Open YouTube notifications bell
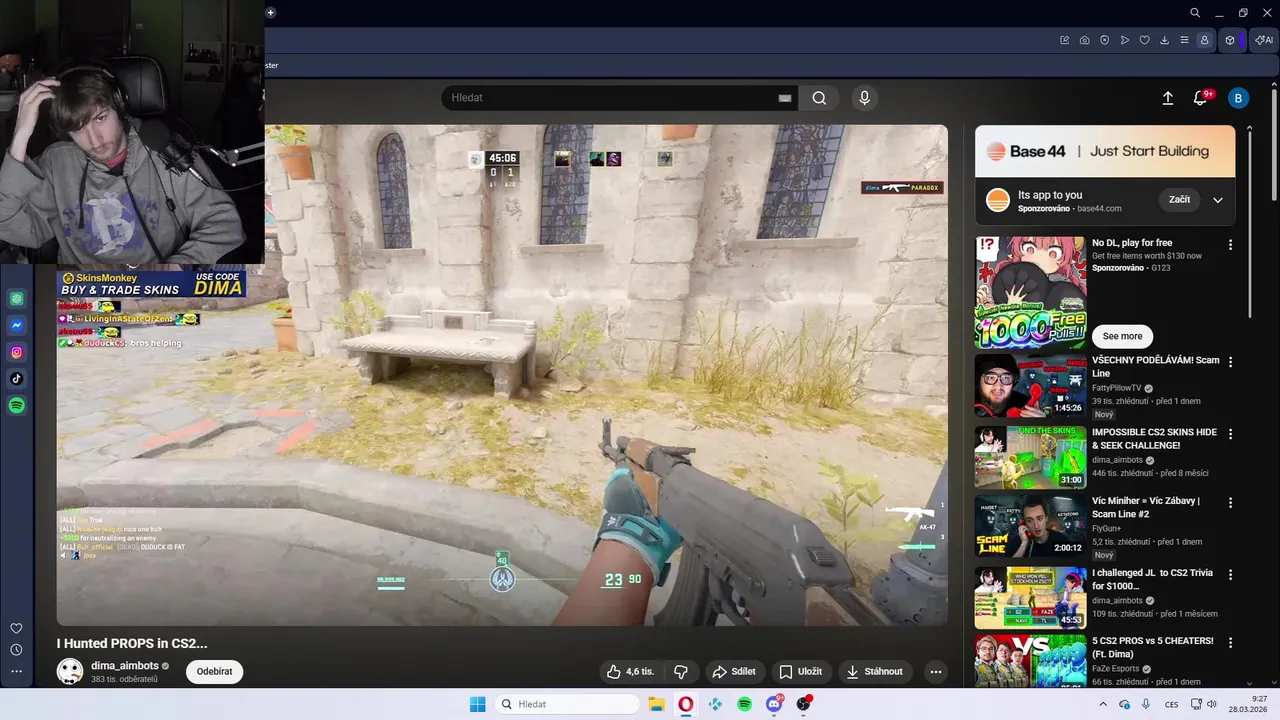 (x=1201, y=98)
